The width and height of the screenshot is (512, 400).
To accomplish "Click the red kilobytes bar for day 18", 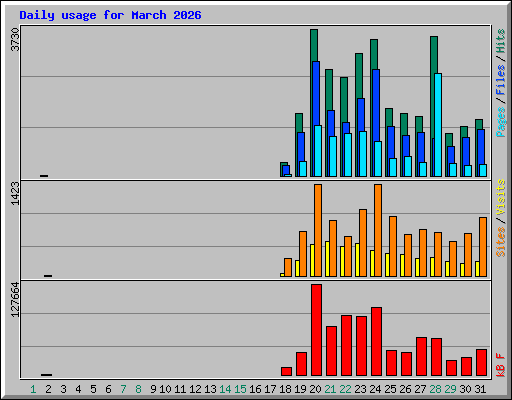I will click(x=287, y=371).
